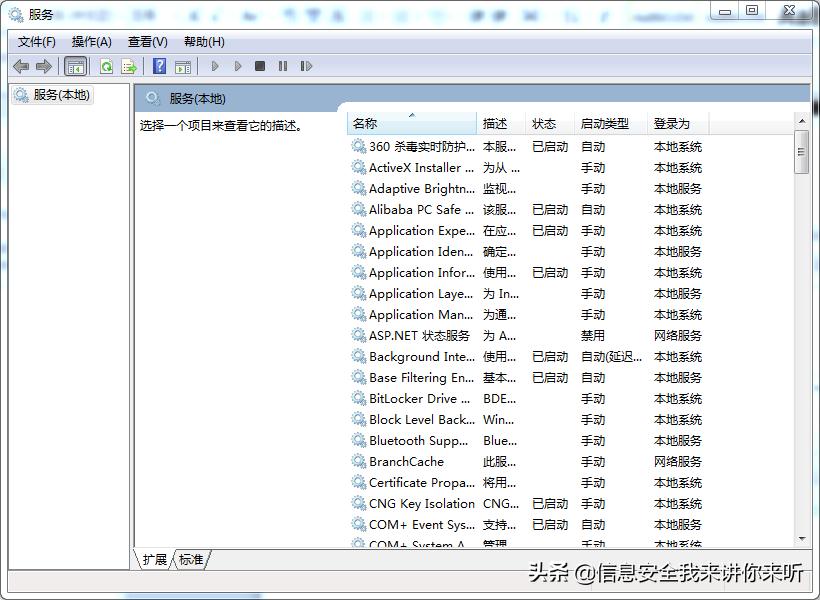820x600 pixels.
Task: Click the export list icon
Action: (x=128, y=66)
